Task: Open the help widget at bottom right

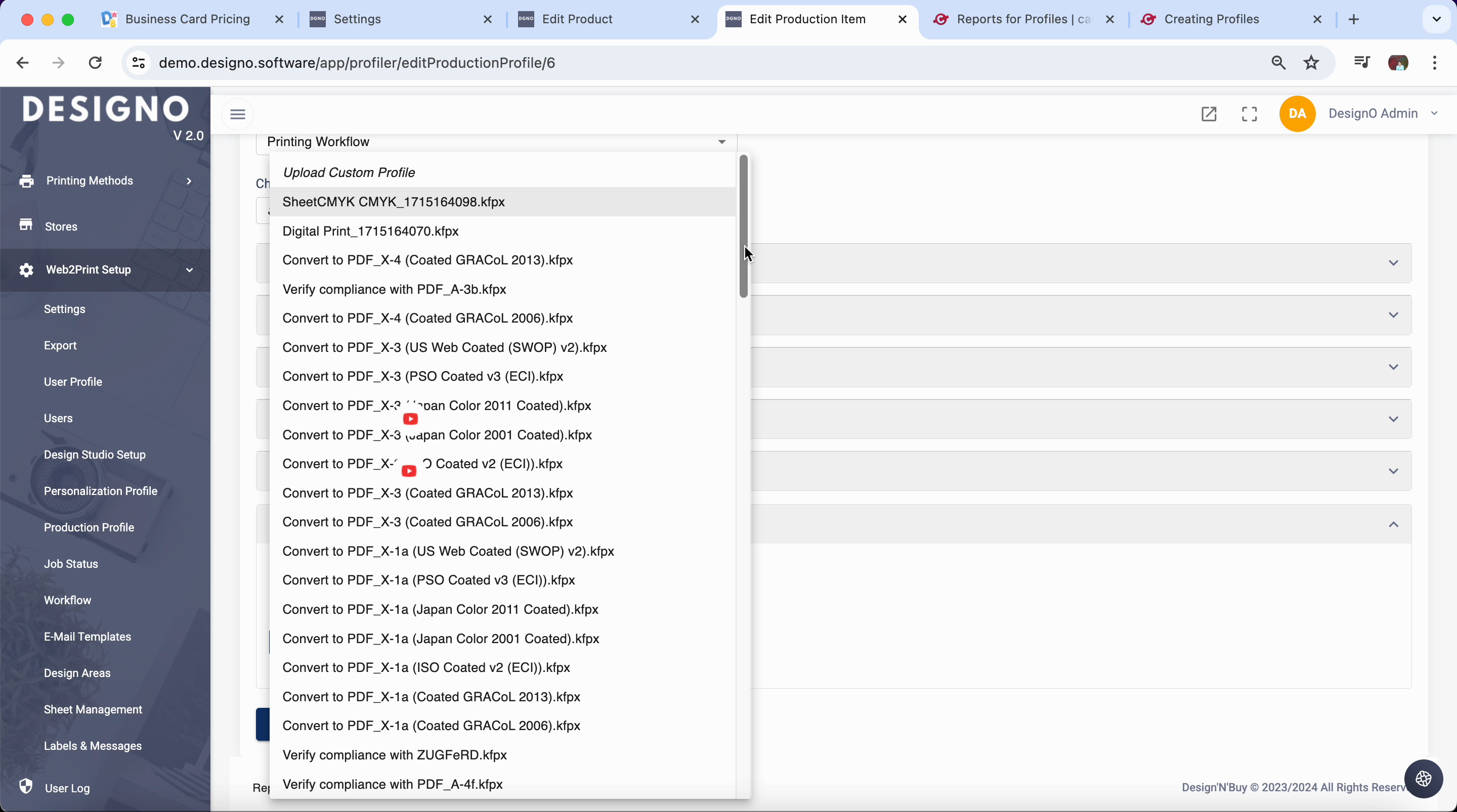Action: tap(1423, 779)
